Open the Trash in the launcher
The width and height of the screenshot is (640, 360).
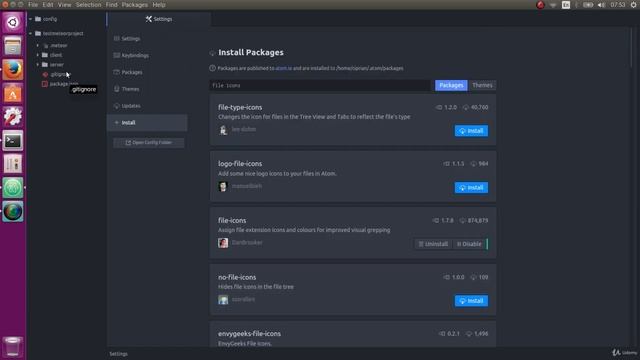click(x=13, y=347)
